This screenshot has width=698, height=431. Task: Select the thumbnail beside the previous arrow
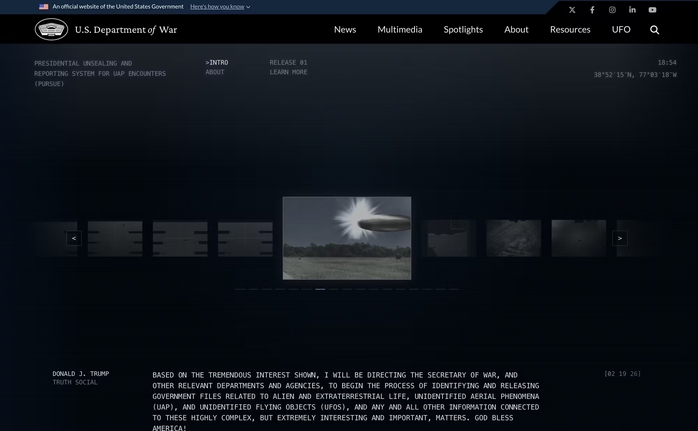pos(115,239)
